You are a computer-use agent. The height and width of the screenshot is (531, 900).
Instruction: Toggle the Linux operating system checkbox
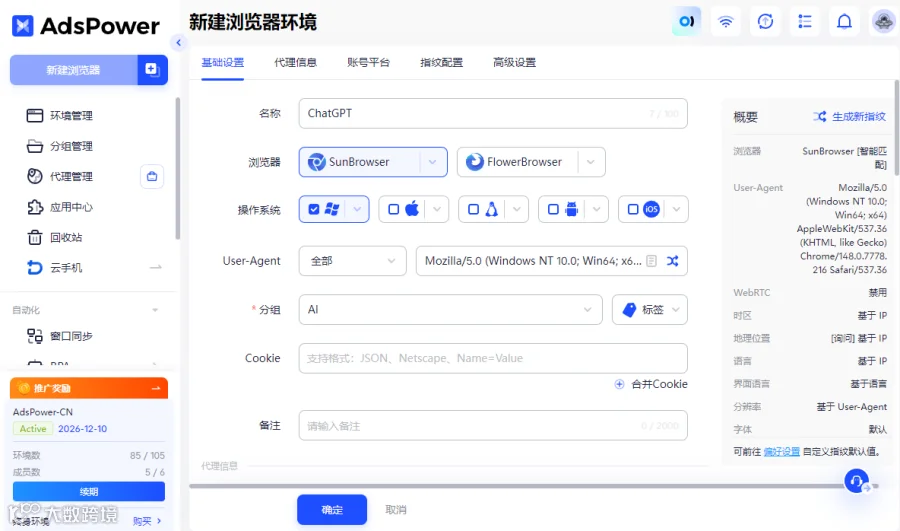tap(474, 210)
